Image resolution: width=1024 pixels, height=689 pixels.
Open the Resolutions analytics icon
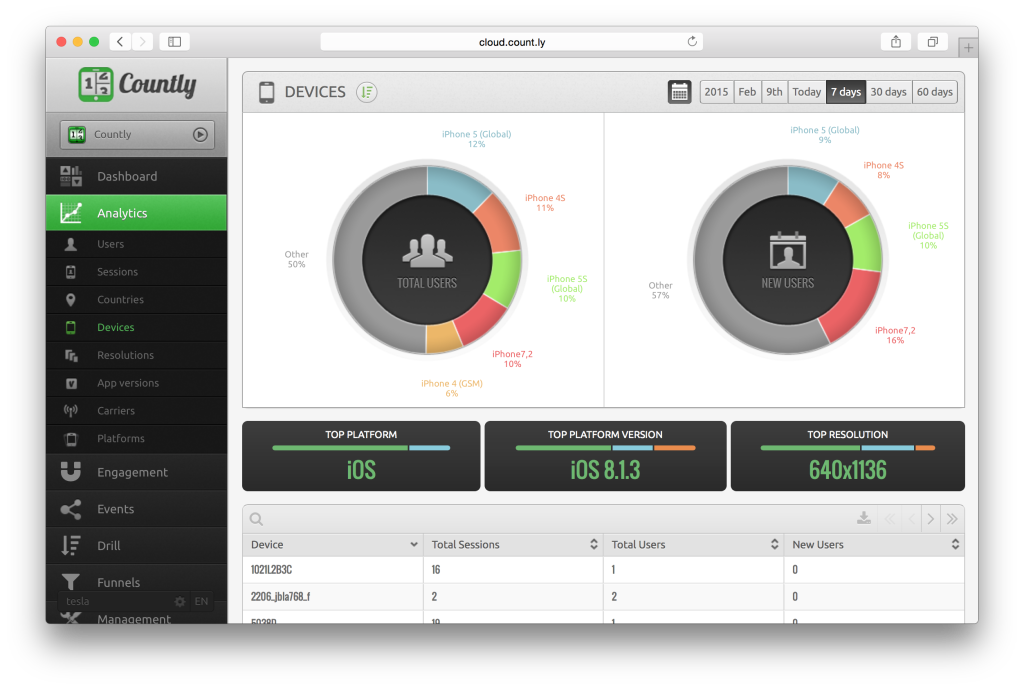pyautogui.click(x=73, y=355)
